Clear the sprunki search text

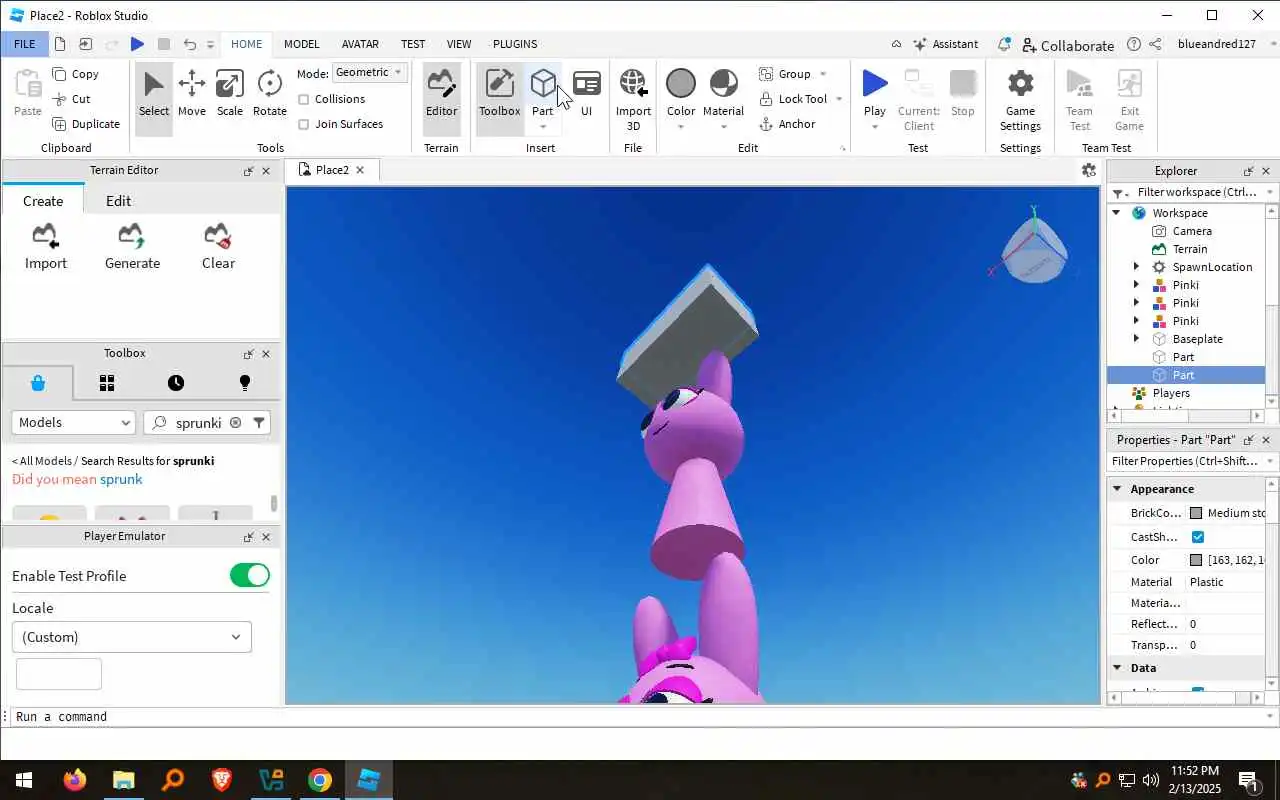click(x=235, y=423)
